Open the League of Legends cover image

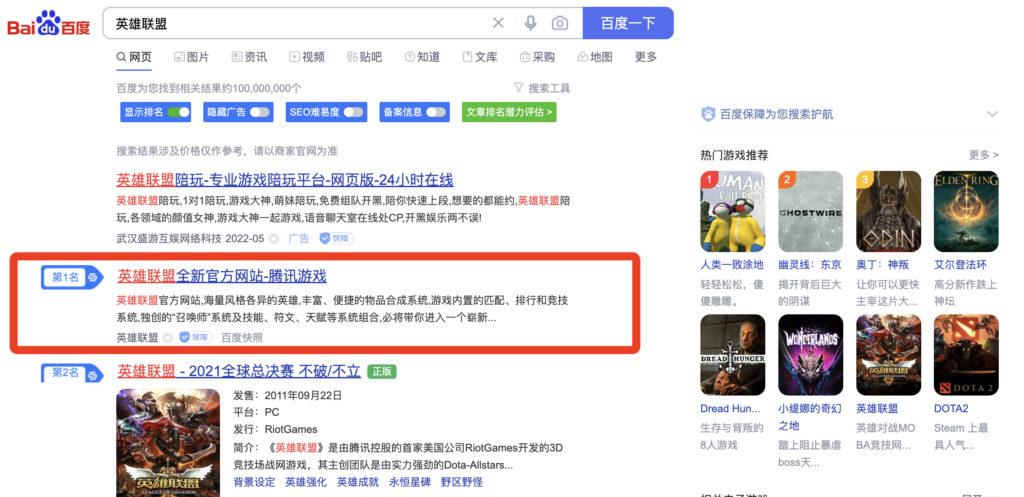click(168, 443)
